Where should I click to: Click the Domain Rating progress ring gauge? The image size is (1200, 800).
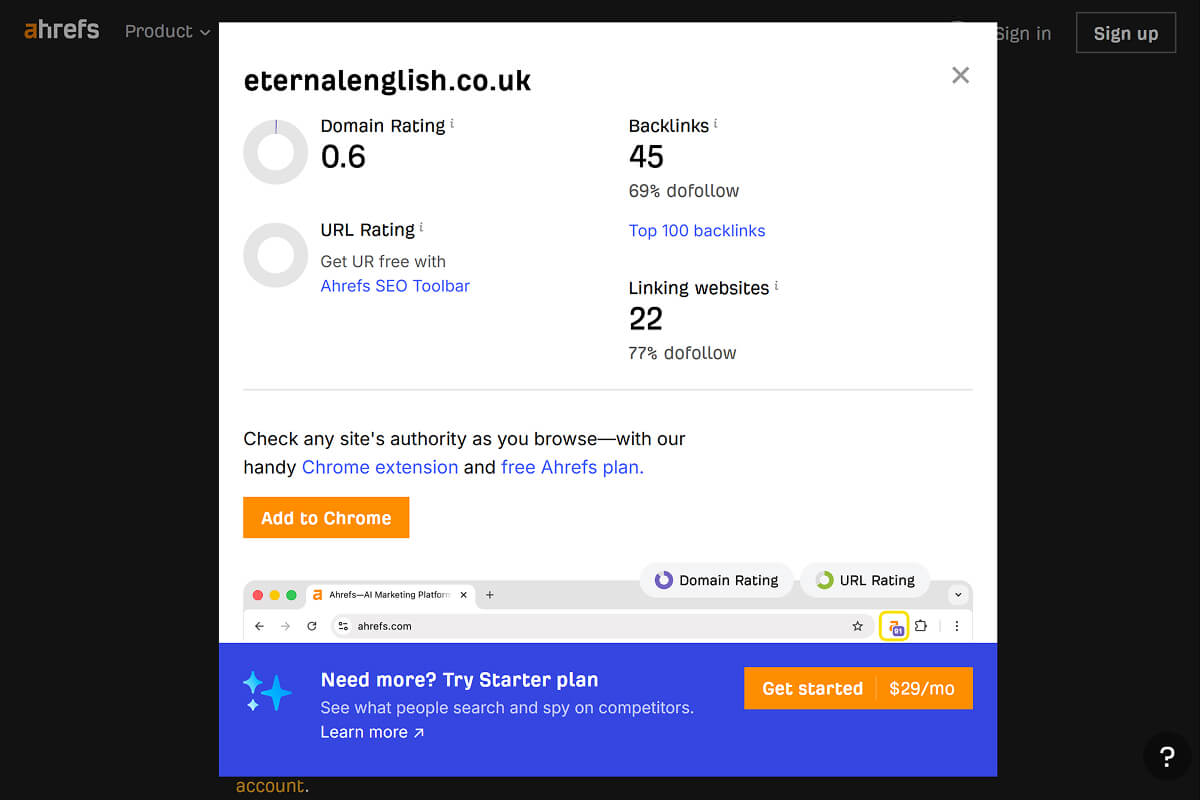tap(275, 152)
